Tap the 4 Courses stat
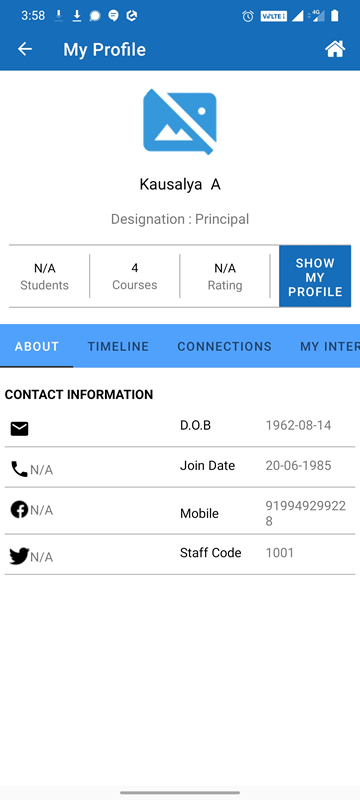The height and width of the screenshot is (800, 360). point(135,277)
